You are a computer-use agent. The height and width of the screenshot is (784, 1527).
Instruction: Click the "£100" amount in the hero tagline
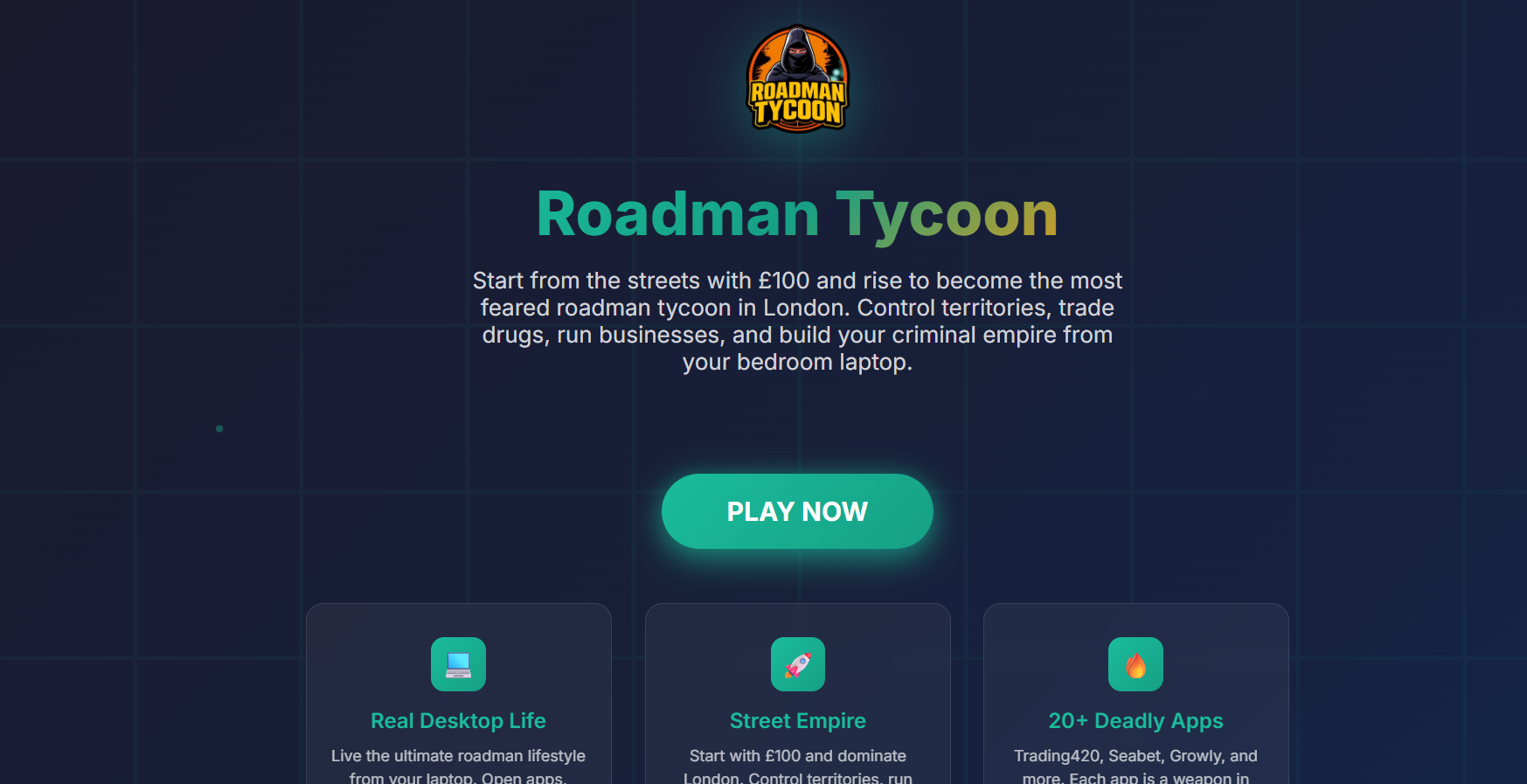(784, 281)
